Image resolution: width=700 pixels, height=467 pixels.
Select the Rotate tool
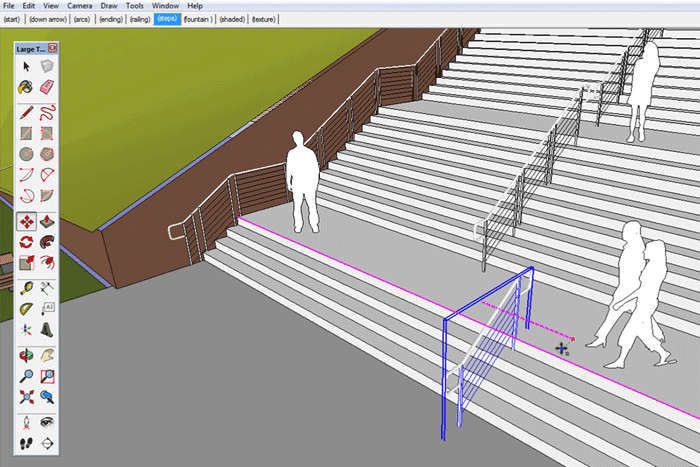click(x=26, y=242)
